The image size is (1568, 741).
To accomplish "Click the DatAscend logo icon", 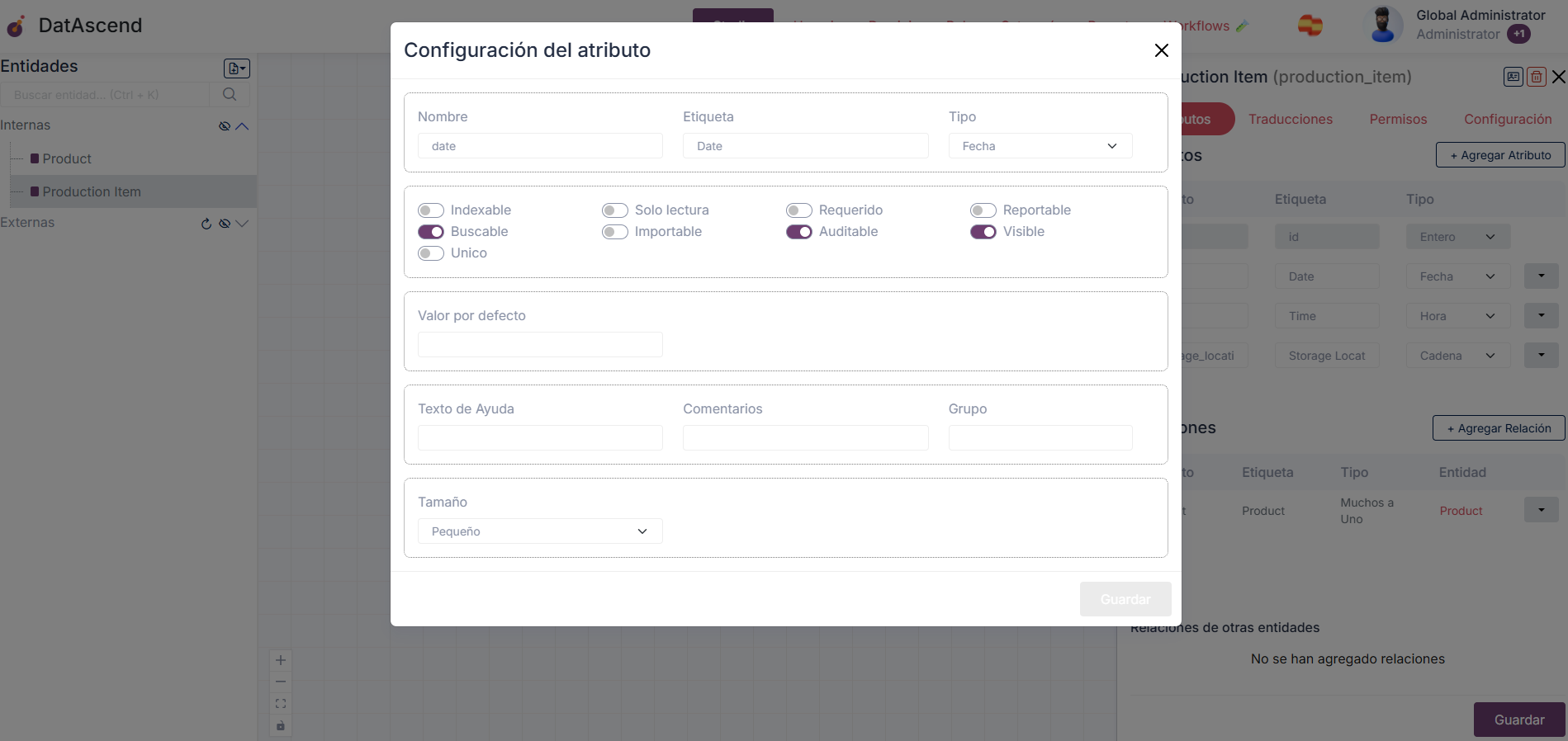I will [16, 26].
